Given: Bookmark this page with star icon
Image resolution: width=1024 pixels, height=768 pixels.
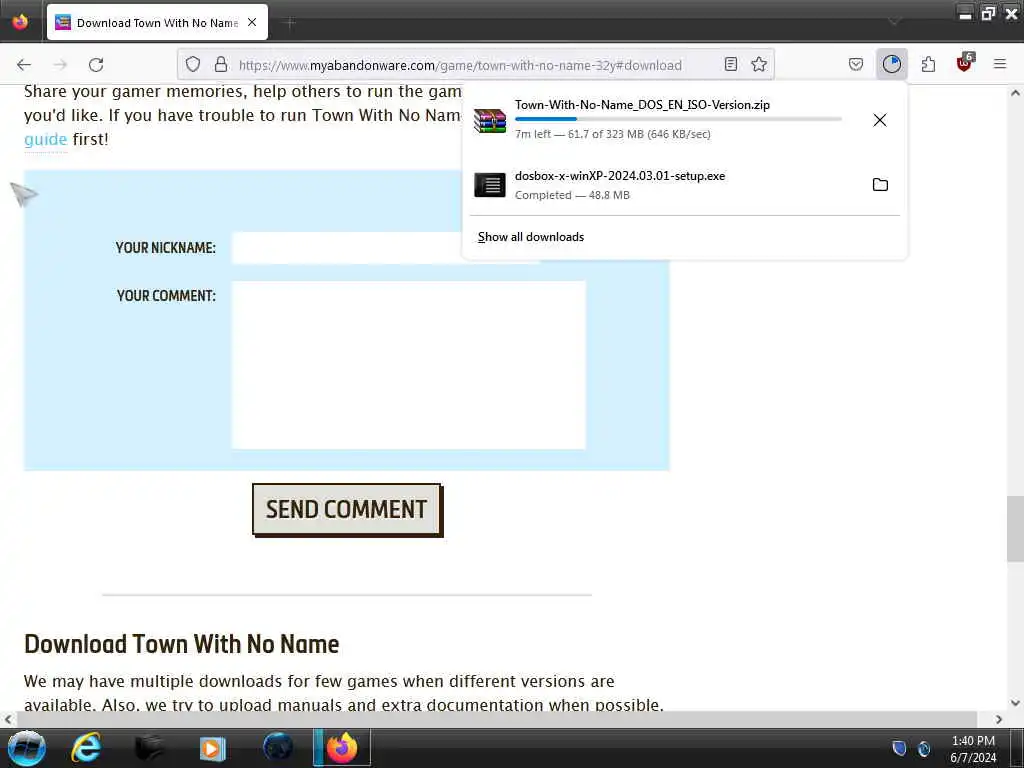Looking at the screenshot, I should 759,64.
